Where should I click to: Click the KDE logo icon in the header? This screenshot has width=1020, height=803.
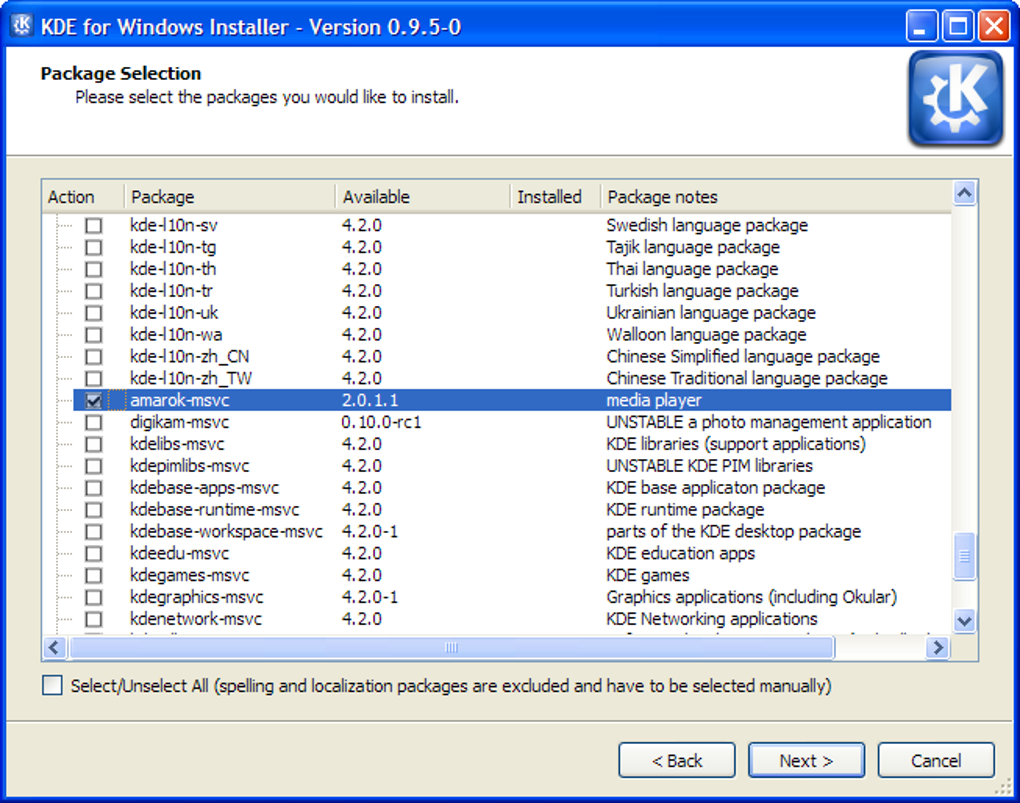(x=956, y=98)
